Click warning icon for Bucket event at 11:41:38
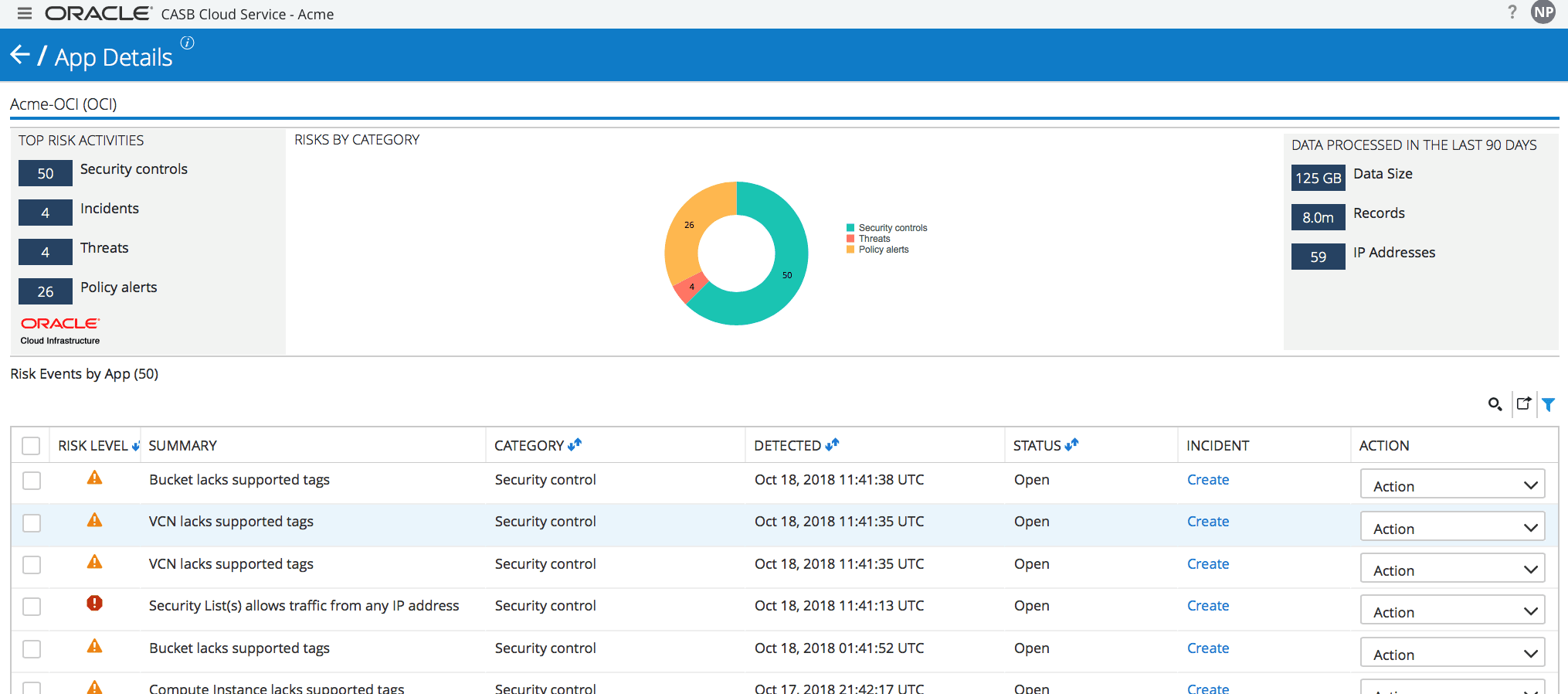This screenshot has width=1568, height=694. pyautogui.click(x=94, y=478)
